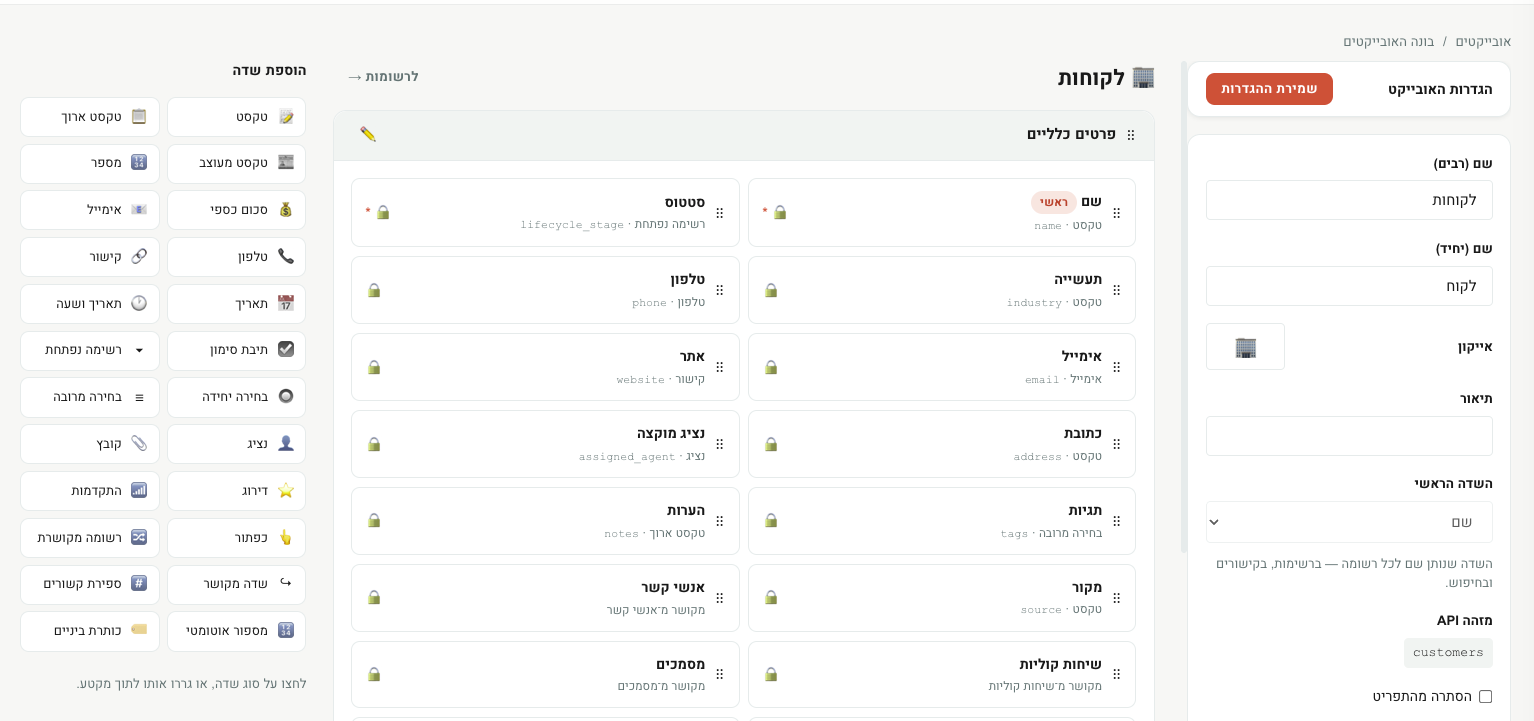This screenshot has height=721, width=1534.
Task: Add a קובץ paperclip field type
Action: [90, 444]
